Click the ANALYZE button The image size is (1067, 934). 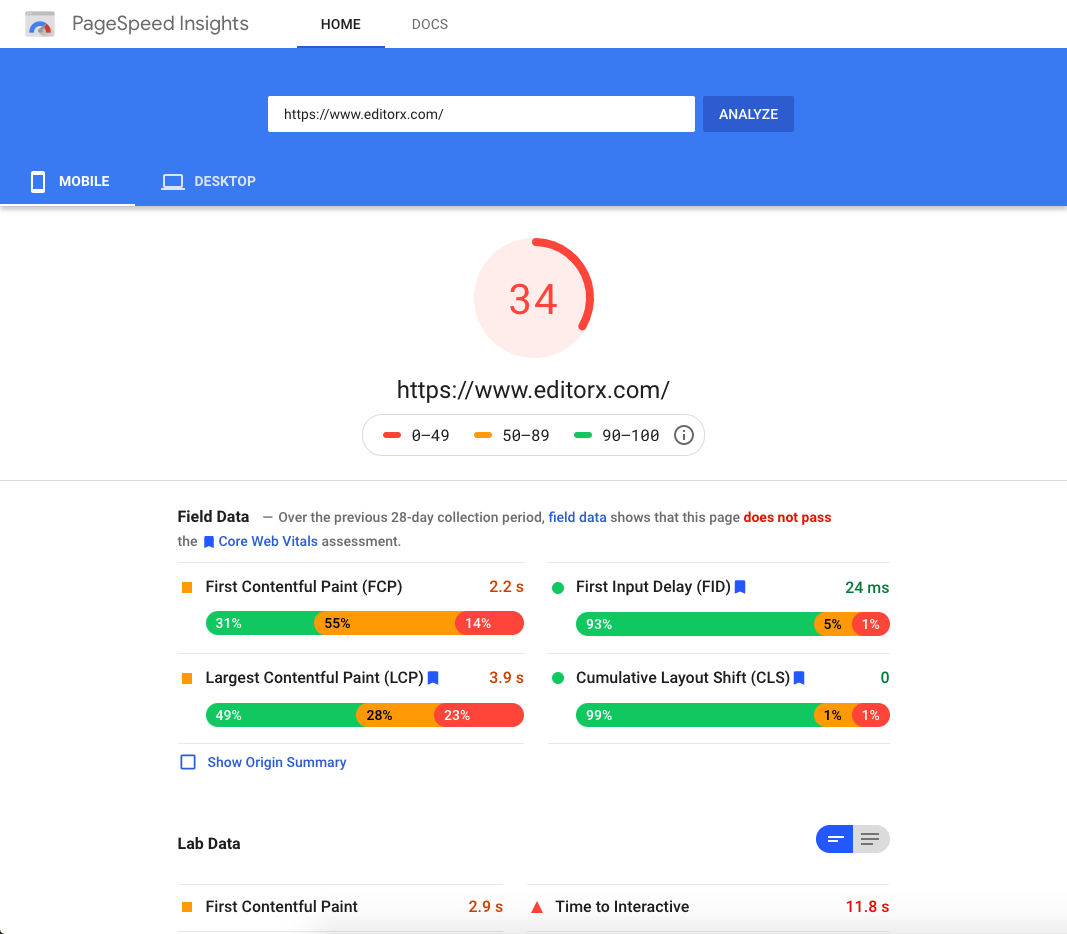coord(748,114)
